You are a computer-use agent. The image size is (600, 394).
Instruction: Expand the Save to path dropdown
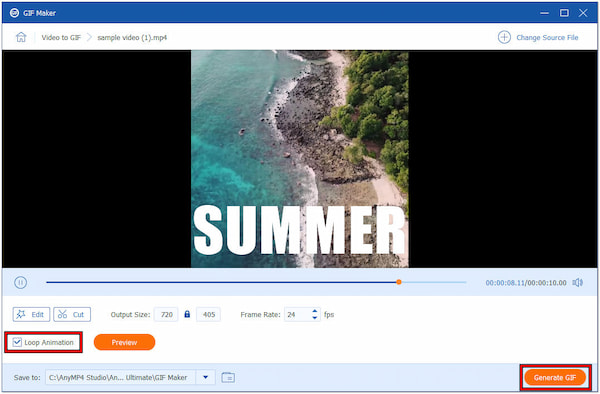205,377
